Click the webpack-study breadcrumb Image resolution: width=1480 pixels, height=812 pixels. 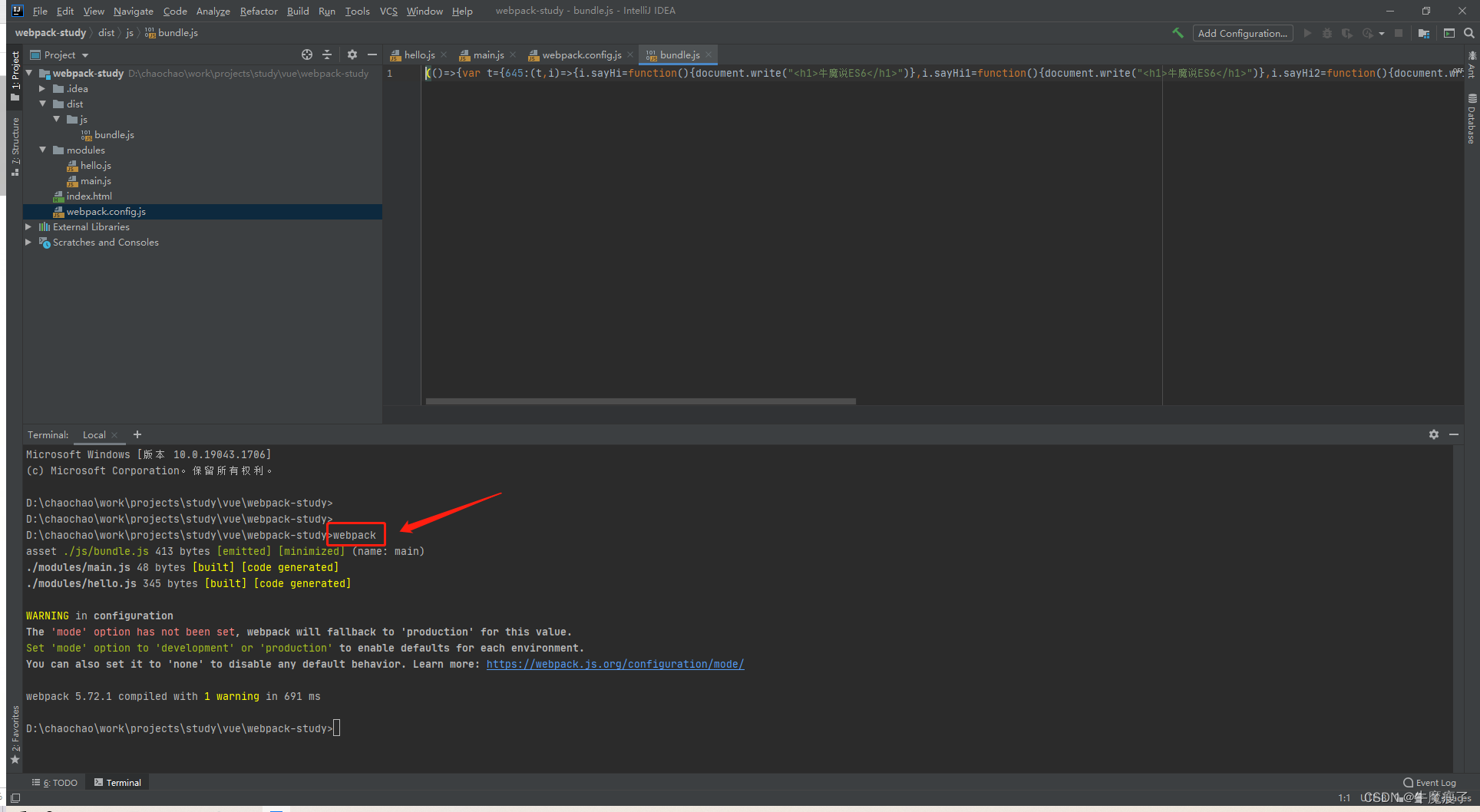tap(51, 32)
